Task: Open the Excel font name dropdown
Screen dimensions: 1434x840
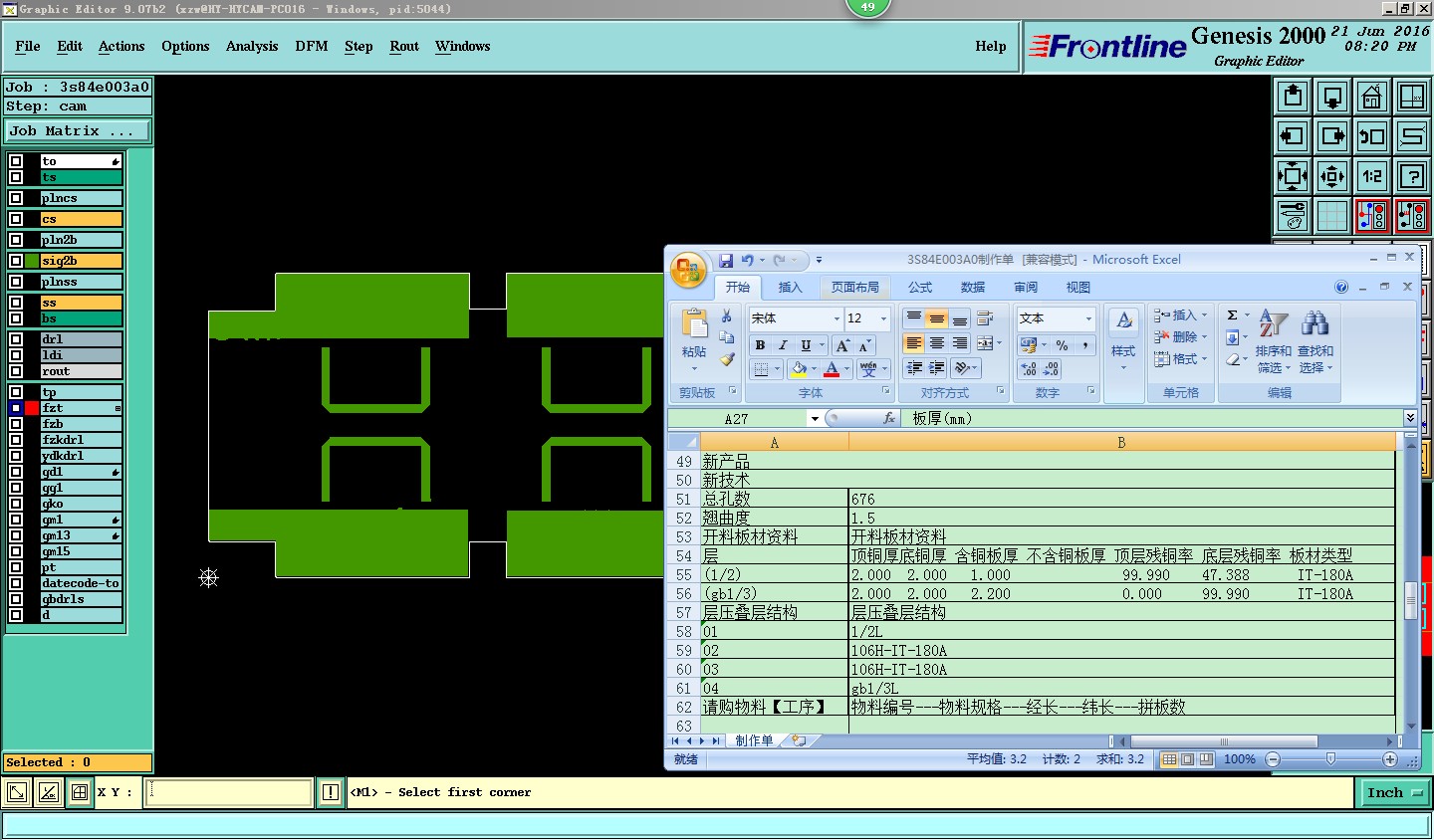Action: click(x=836, y=318)
